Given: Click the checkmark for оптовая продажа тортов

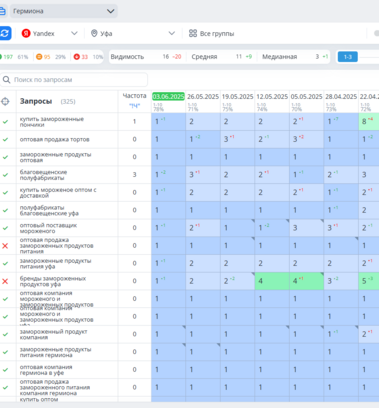Looking at the screenshot, I should (5, 139).
